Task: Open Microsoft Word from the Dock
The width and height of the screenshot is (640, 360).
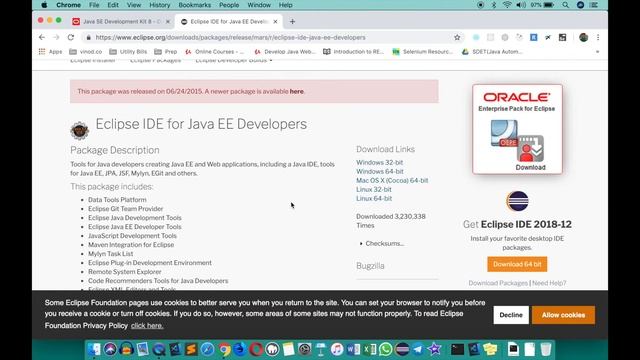Action: [x=353, y=349]
